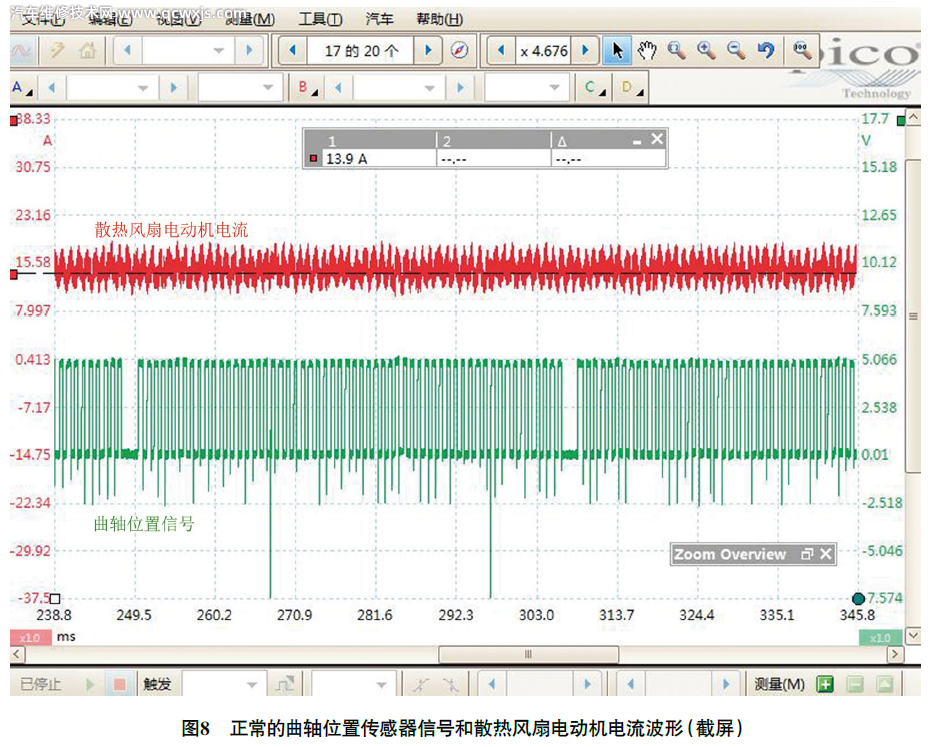Expand the trigger mode dropdown

tap(251, 684)
